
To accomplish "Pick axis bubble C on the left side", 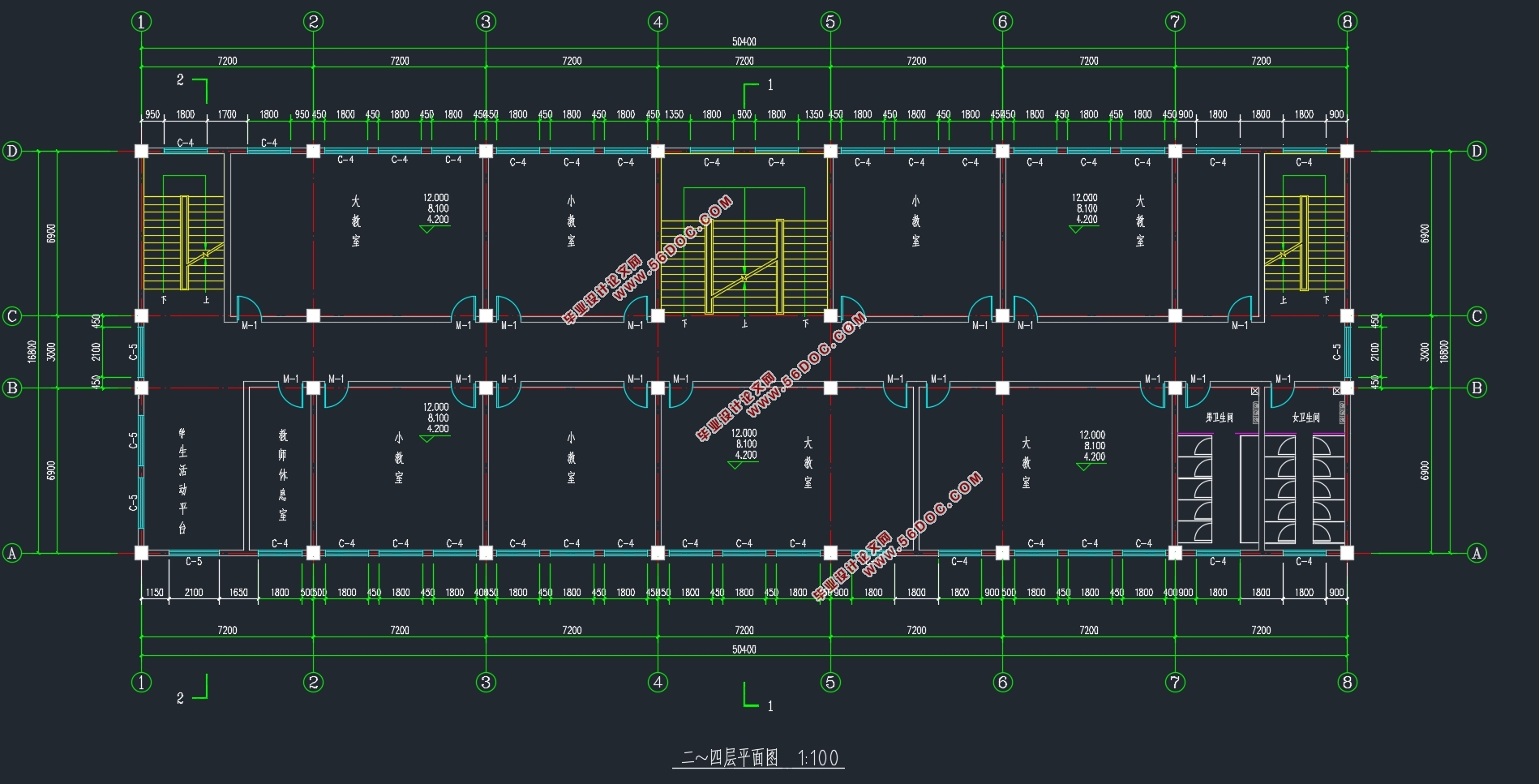I will pyautogui.click(x=12, y=316).
